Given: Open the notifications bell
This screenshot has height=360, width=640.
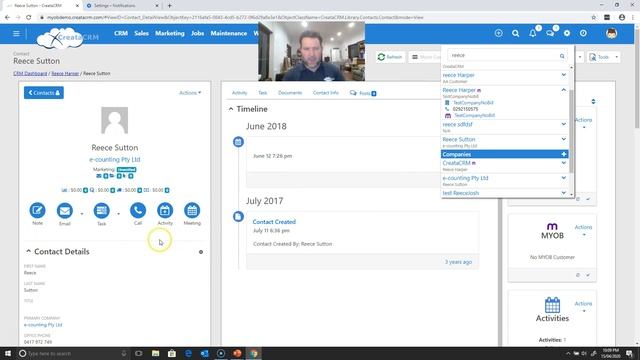Looking at the screenshot, I should (533, 33).
